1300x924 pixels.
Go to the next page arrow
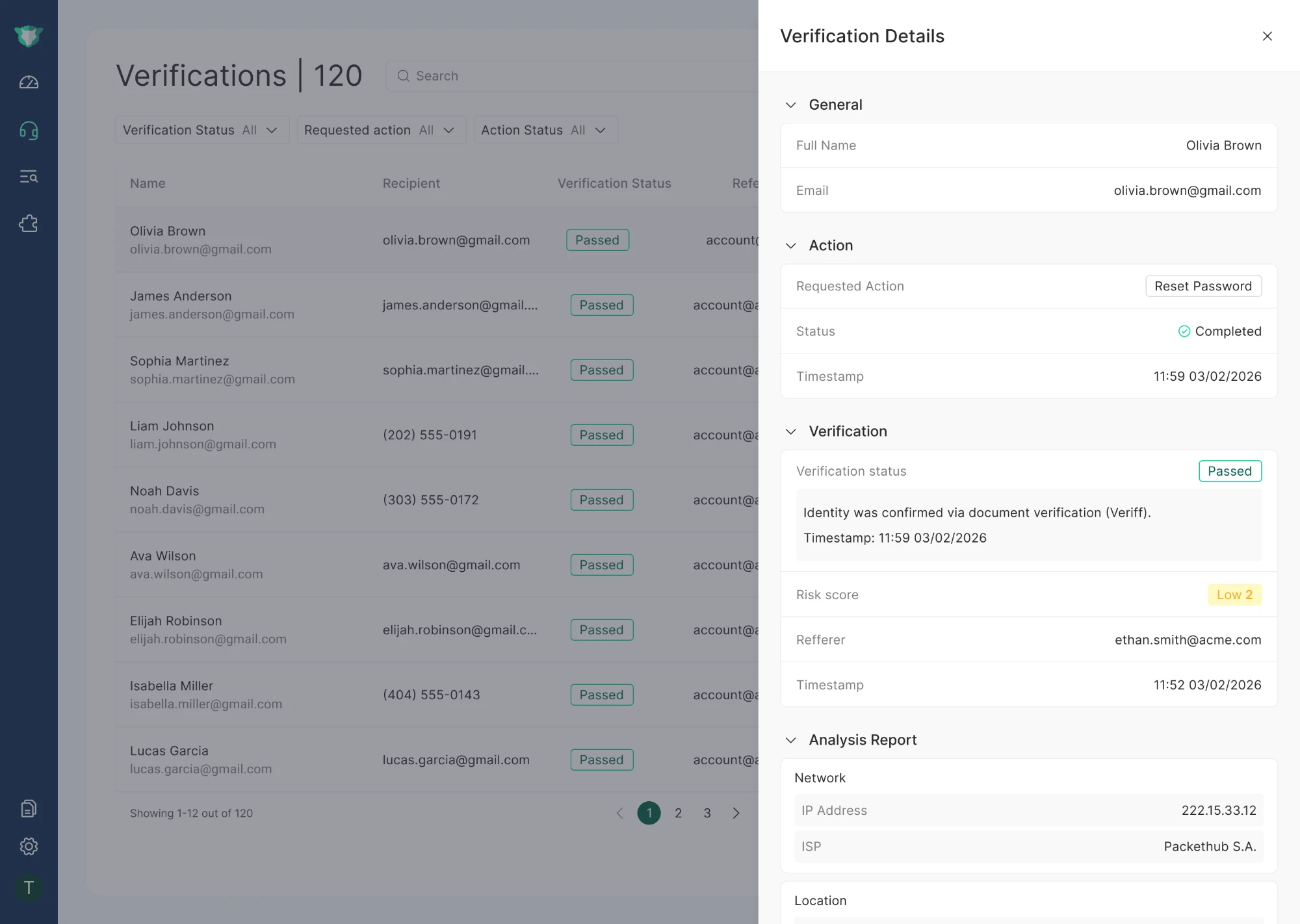736,813
